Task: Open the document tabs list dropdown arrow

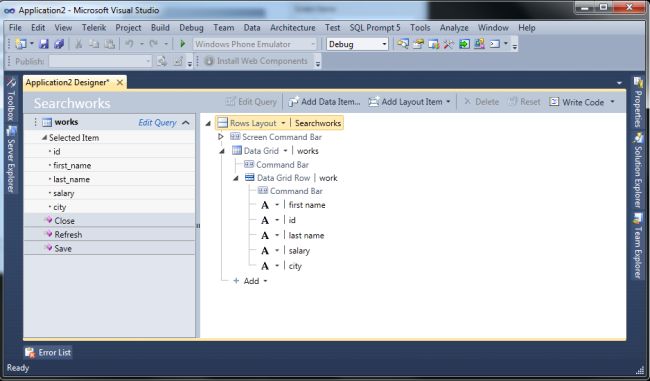Action: pyautogui.click(x=619, y=83)
